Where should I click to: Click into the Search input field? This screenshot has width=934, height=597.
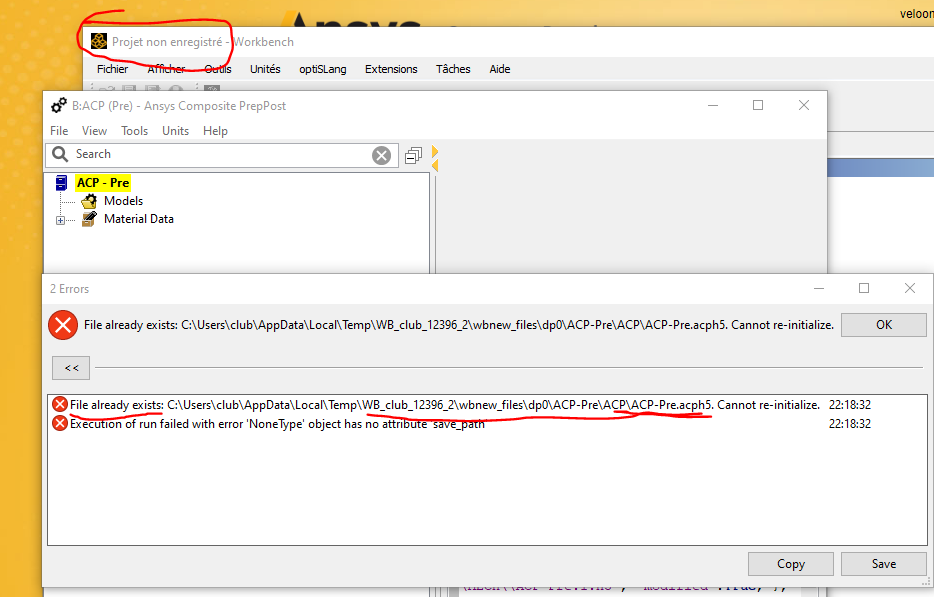point(220,154)
